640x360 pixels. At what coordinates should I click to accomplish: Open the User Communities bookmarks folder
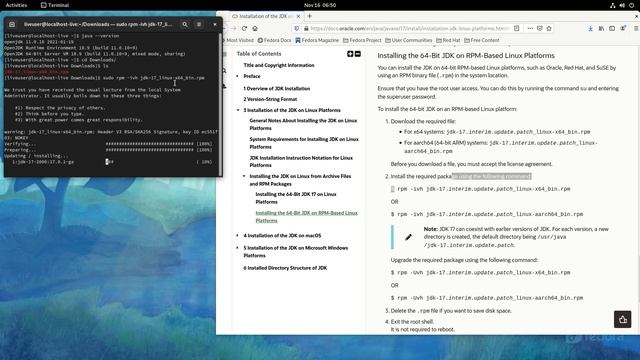[409, 40]
